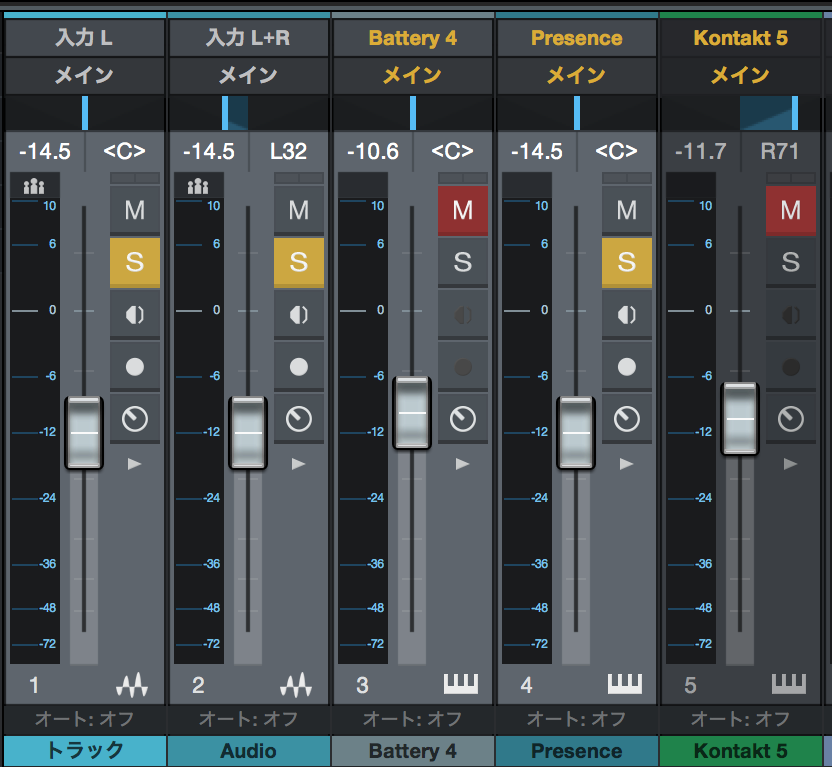Open メイン output selector on Battery 4

(x=412, y=75)
